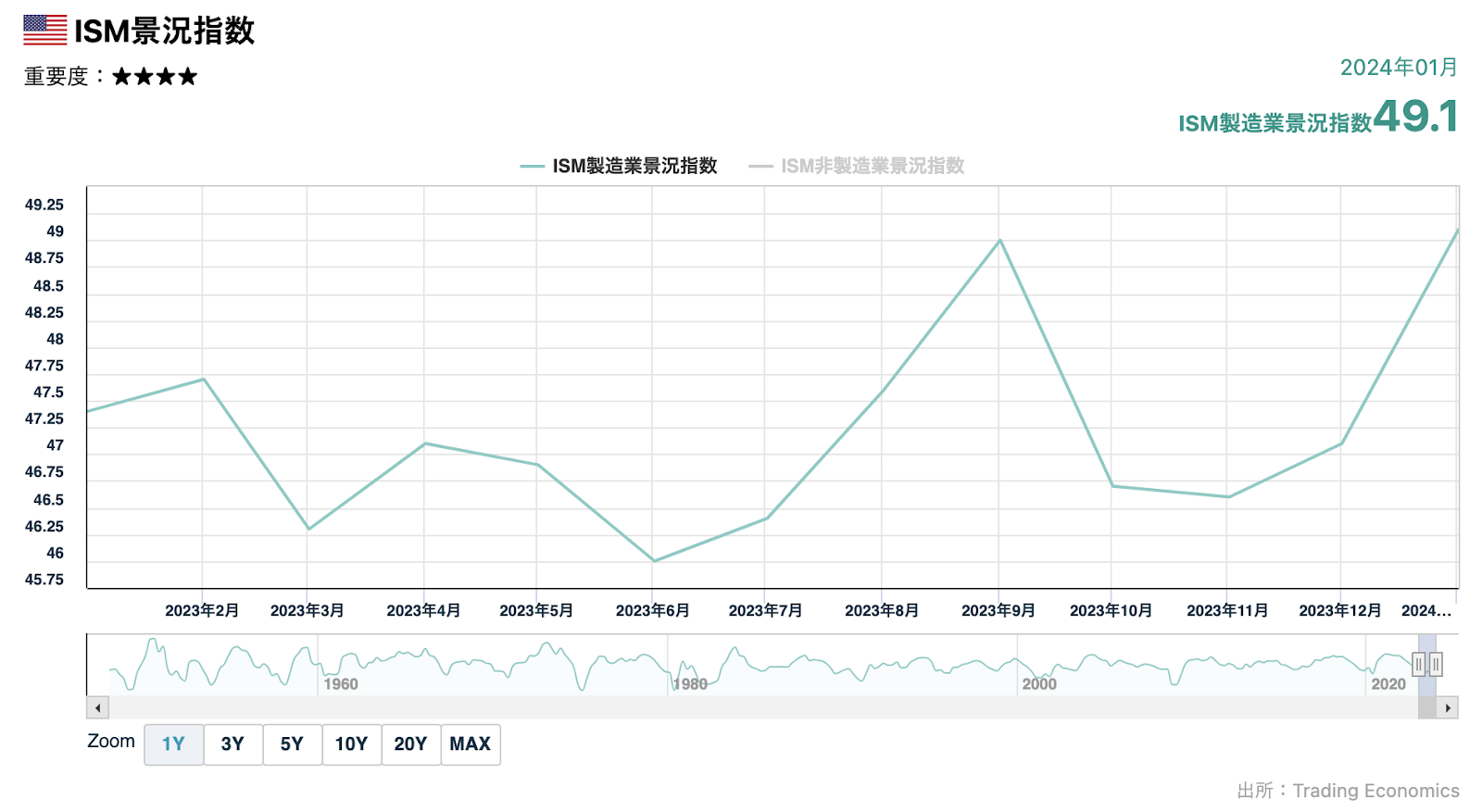The height and width of the screenshot is (812, 1482).
Task: Click the 2023年5月 x-axis label
Action: pos(536,611)
